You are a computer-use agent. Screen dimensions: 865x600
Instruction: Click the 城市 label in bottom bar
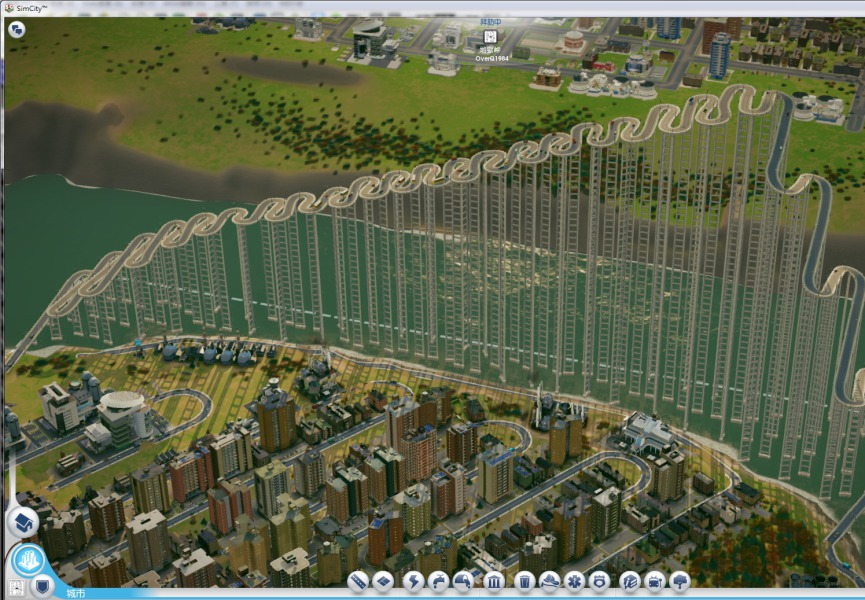click(76, 593)
